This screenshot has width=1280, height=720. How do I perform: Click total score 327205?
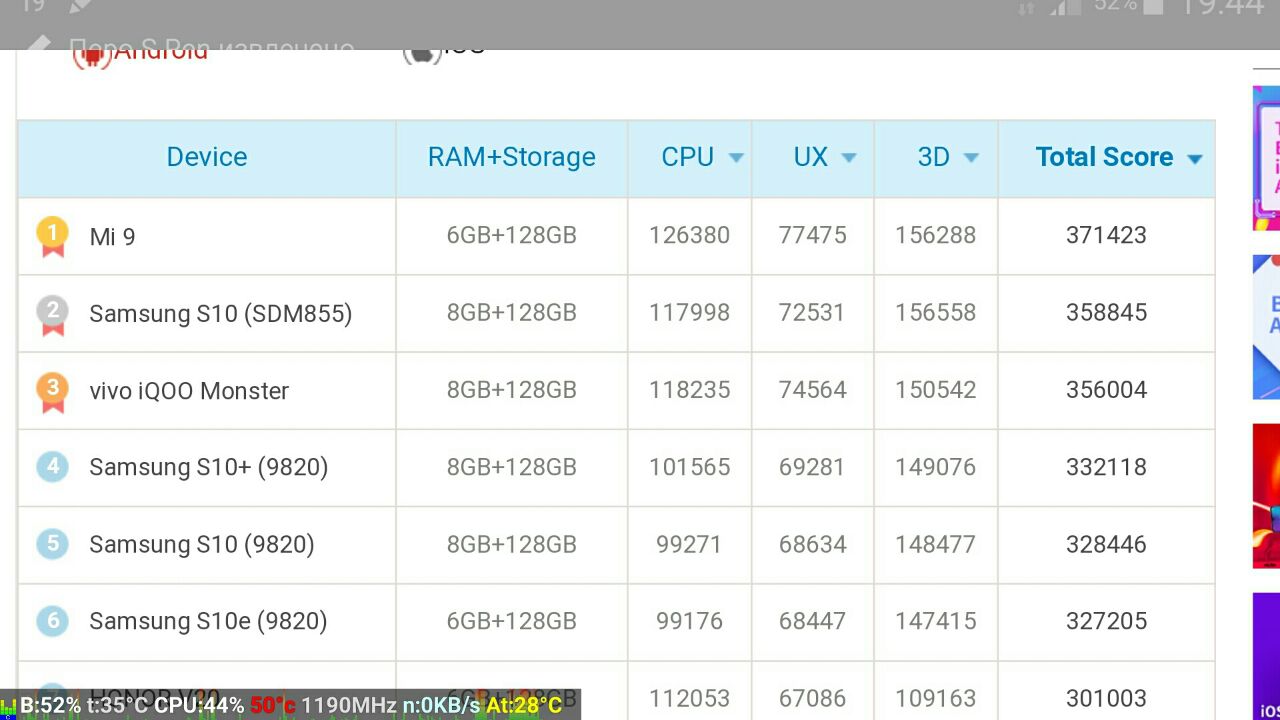tap(1106, 621)
